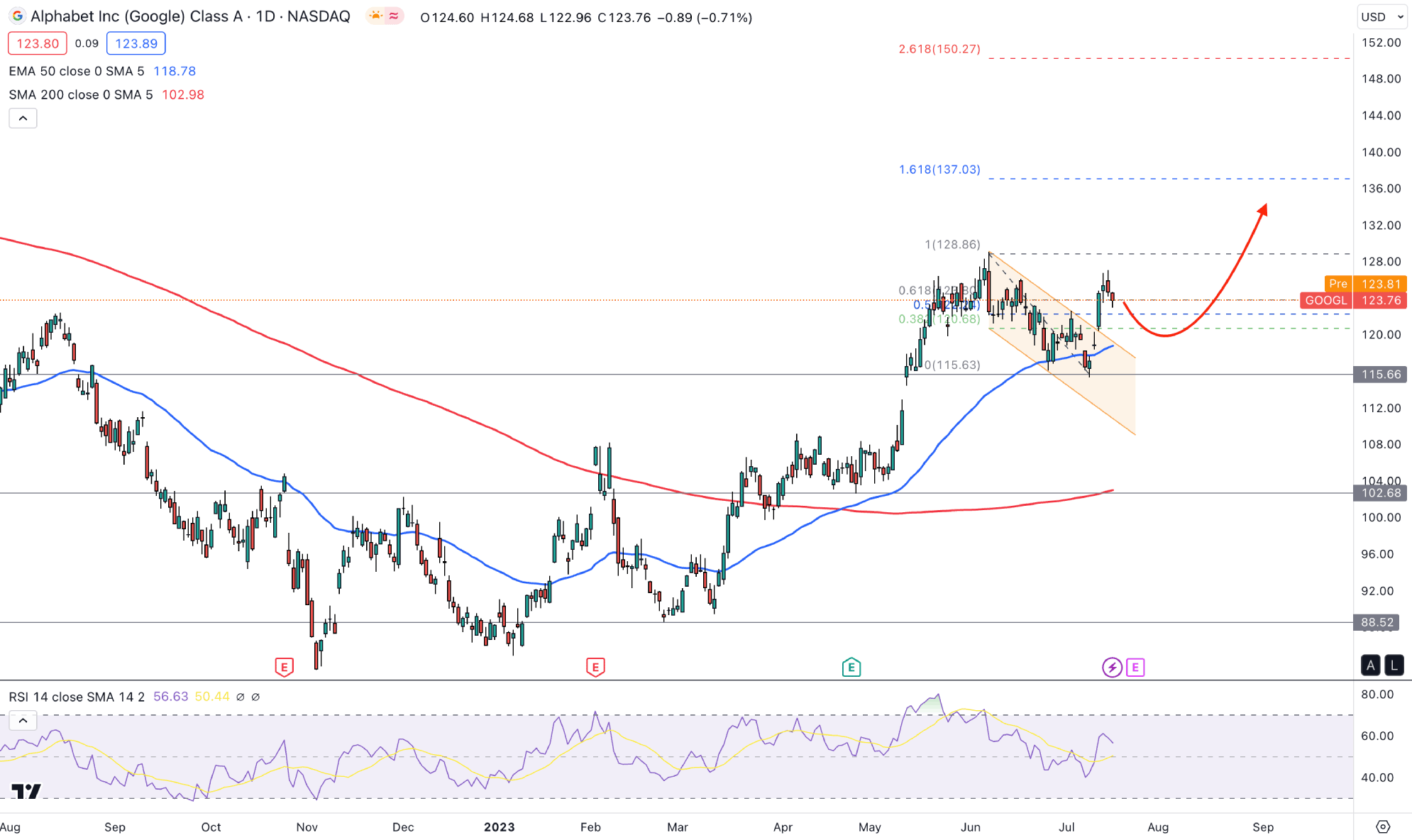The image size is (1412, 840).
Task: Click the November red earnings marker
Action: pyautogui.click(x=284, y=667)
